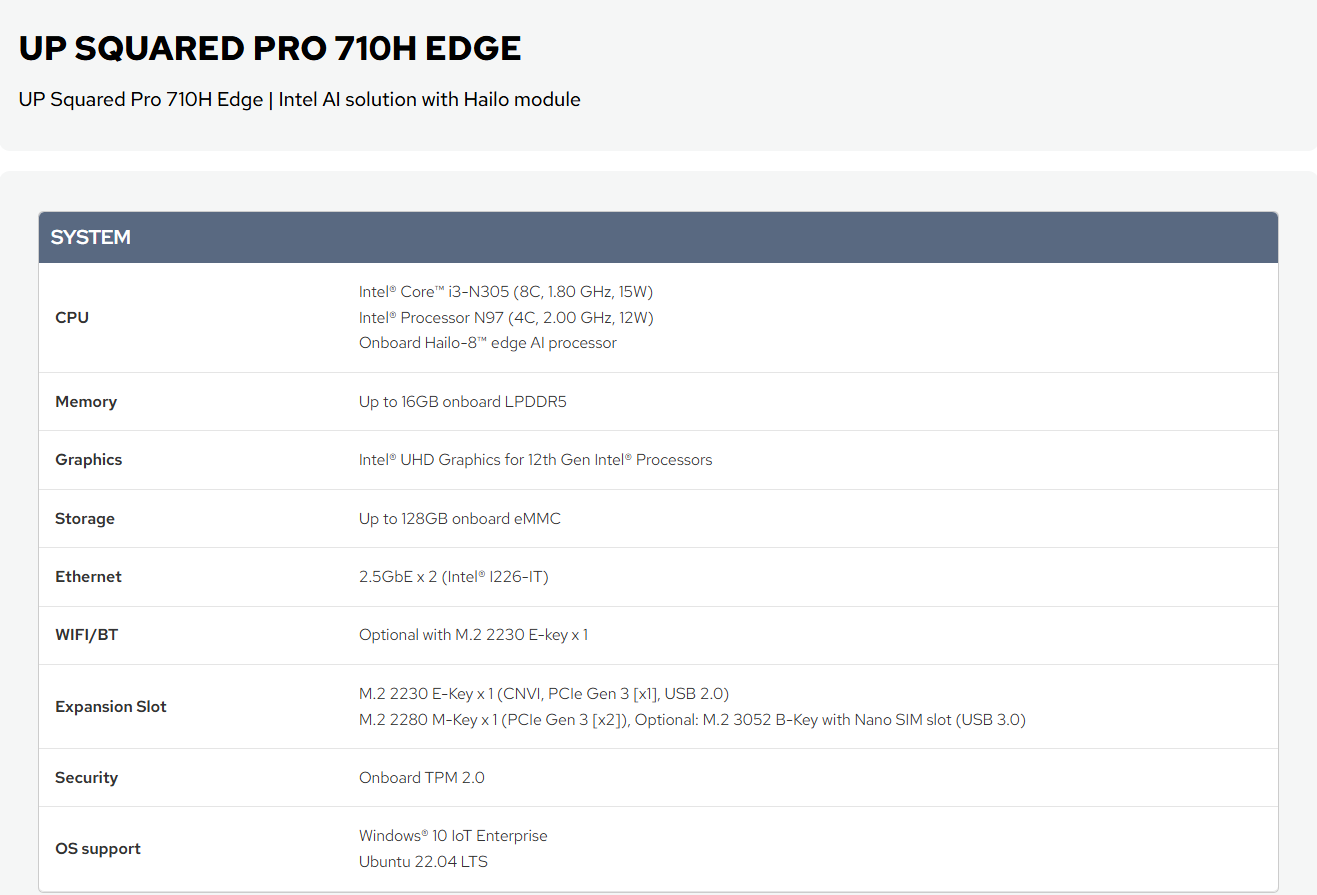Select the Intel Core i3-N305 spec line

(x=506, y=292)
